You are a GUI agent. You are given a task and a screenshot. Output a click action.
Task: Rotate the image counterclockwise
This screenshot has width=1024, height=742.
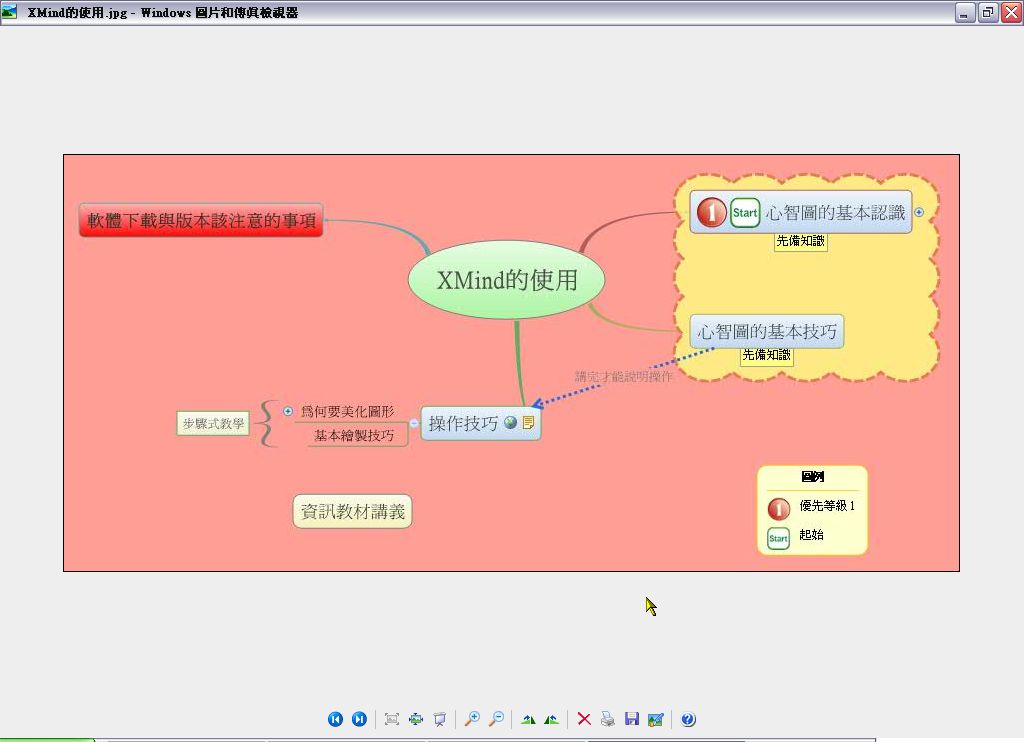point(551,719)
